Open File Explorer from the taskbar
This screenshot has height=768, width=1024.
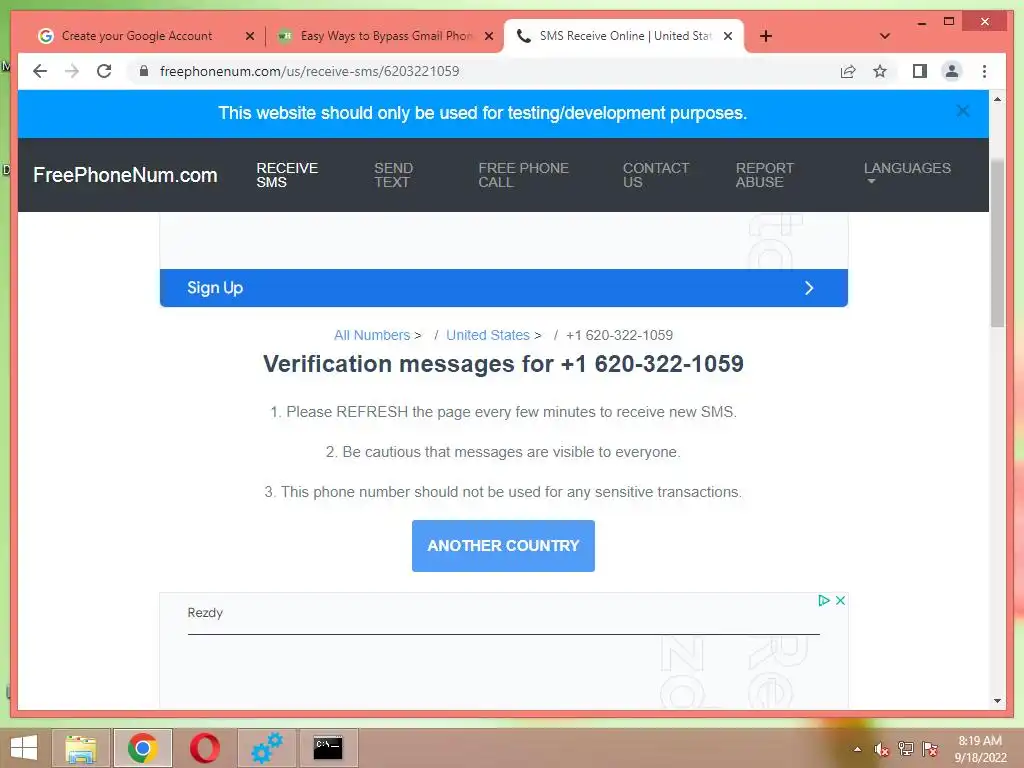(81, 748)
